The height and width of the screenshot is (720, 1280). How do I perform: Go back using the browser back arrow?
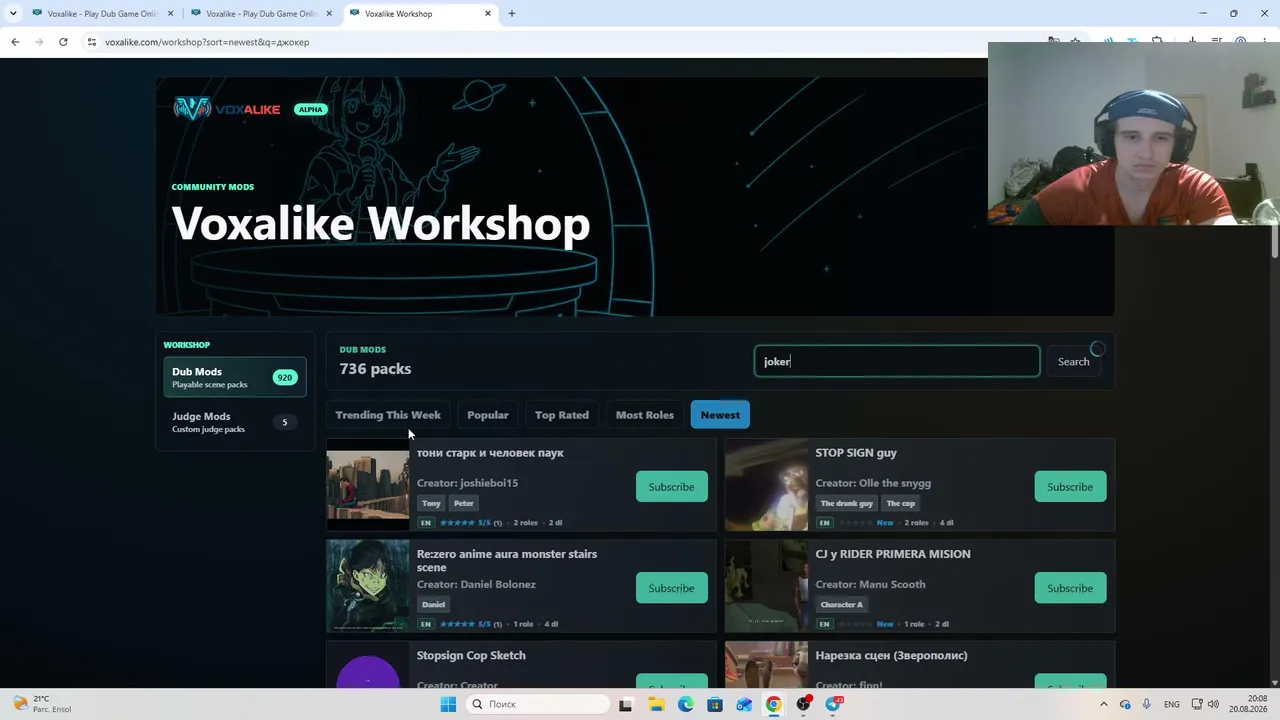(x=15, y=42)
